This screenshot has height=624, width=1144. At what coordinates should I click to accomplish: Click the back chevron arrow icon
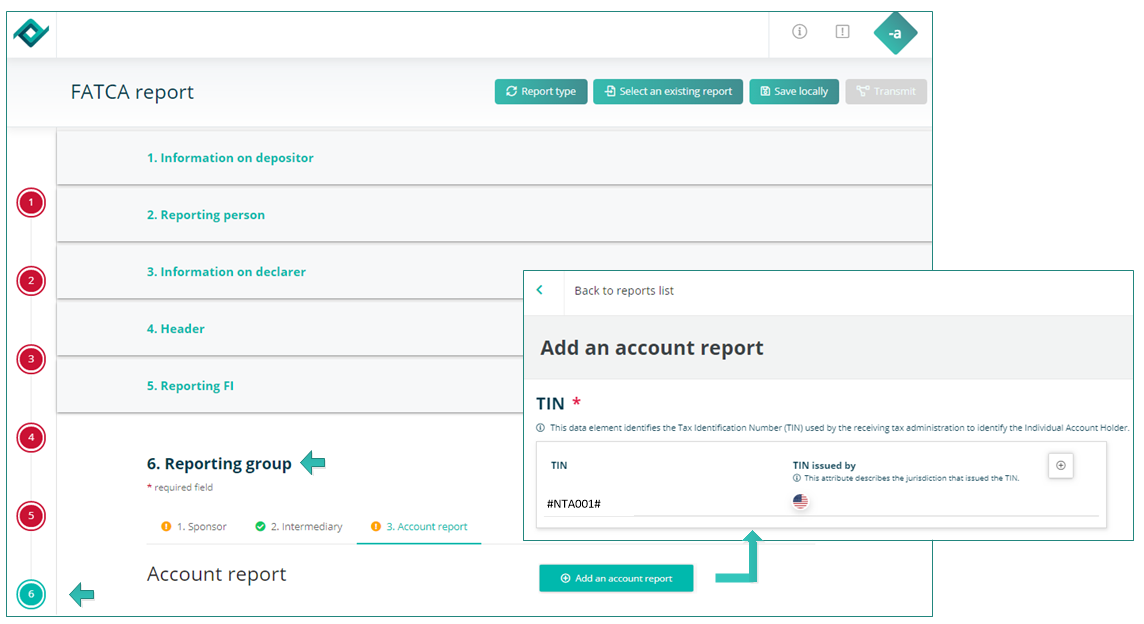pyautogui.click(x=540, y=290)
